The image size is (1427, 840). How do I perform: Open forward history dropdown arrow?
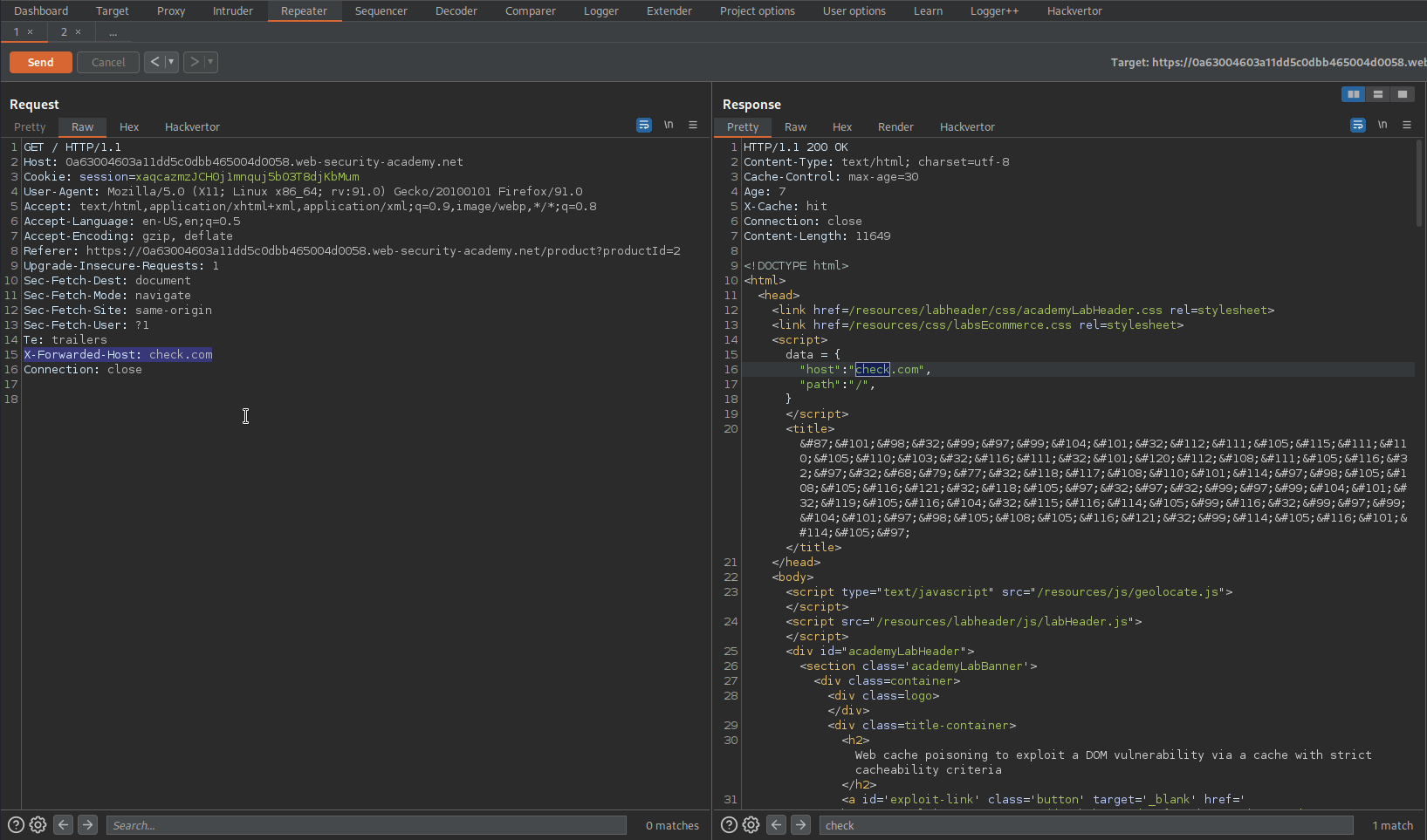click(x=210, y=62)
